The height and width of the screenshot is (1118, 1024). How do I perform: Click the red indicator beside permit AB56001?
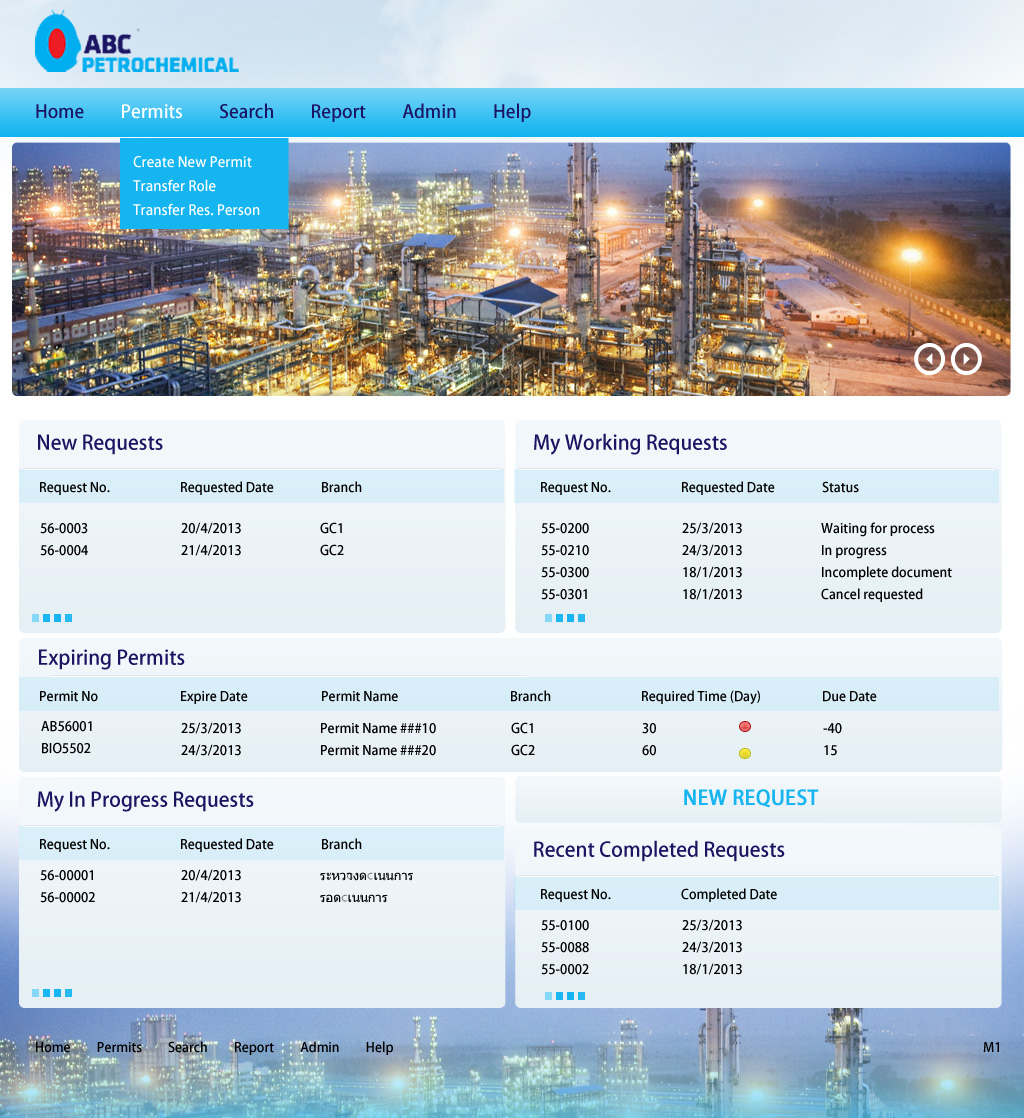pos(744,727)
